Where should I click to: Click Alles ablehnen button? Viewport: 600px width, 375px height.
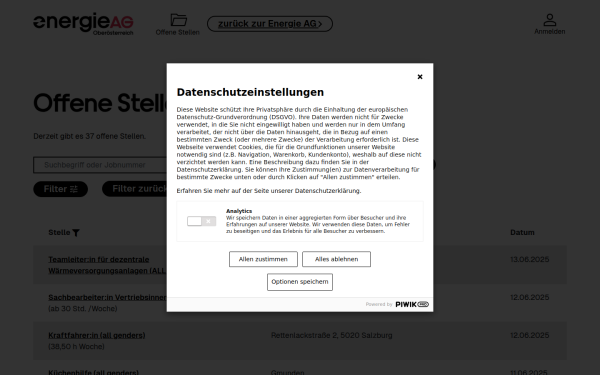click(x=336, y=259)
